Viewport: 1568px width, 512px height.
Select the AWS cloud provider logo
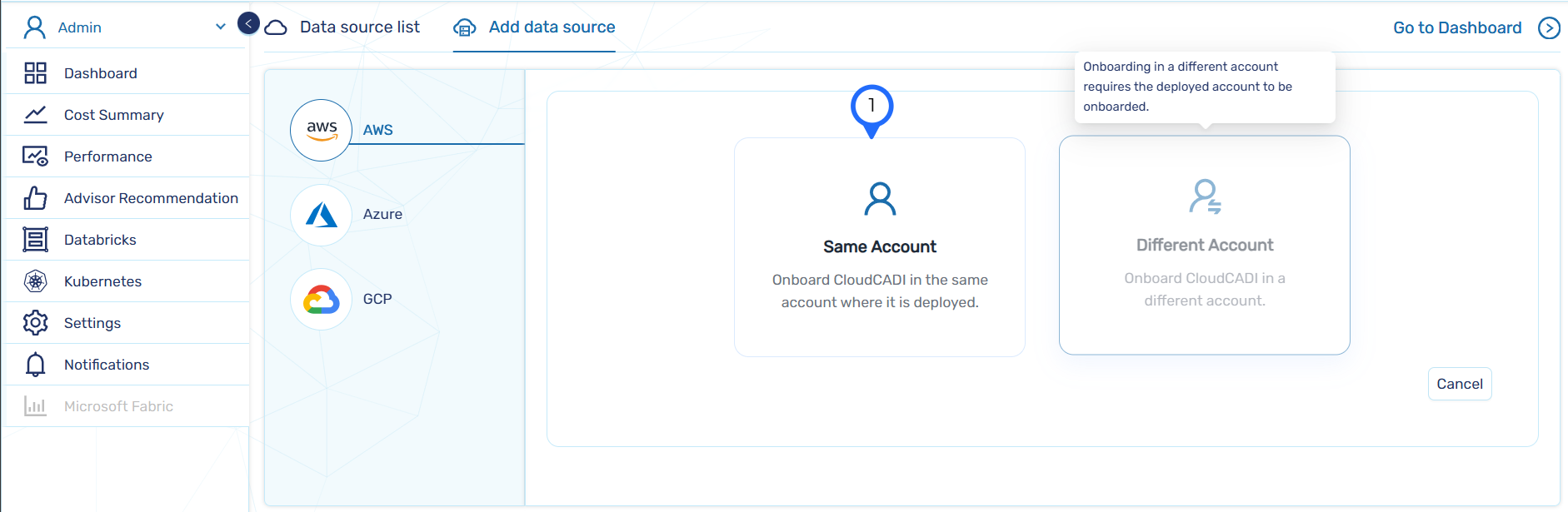tap(321, 130)
